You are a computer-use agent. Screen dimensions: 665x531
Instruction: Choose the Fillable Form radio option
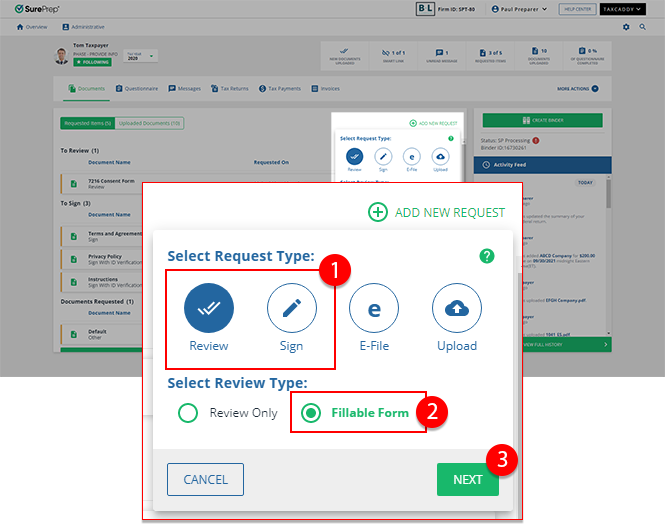311,413
